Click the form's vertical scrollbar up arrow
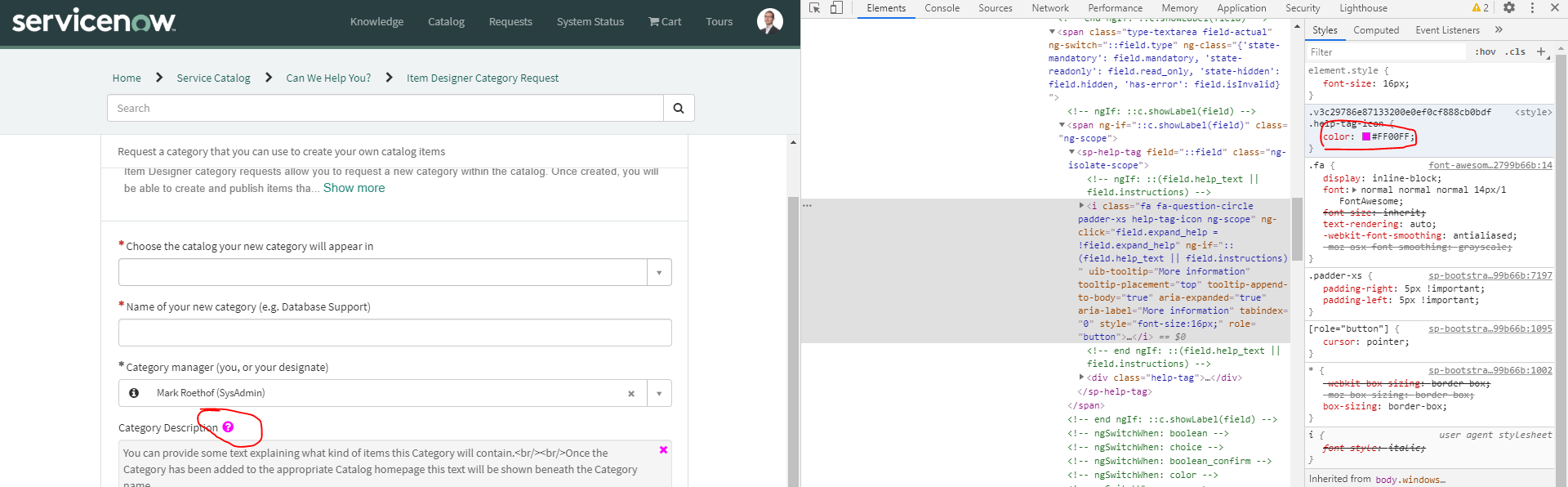1568x487 pixels. 793,142
